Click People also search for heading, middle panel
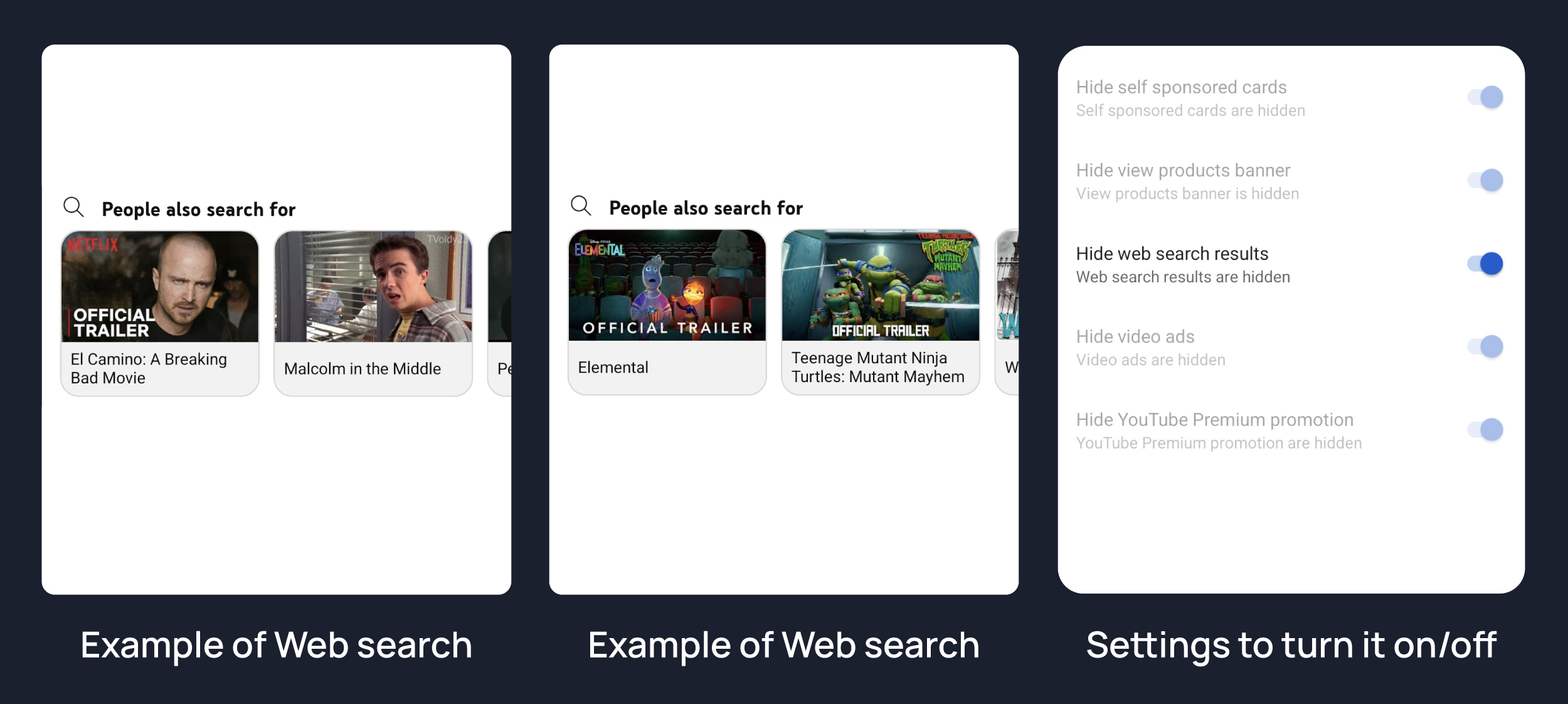 click(x=706, y=208)
